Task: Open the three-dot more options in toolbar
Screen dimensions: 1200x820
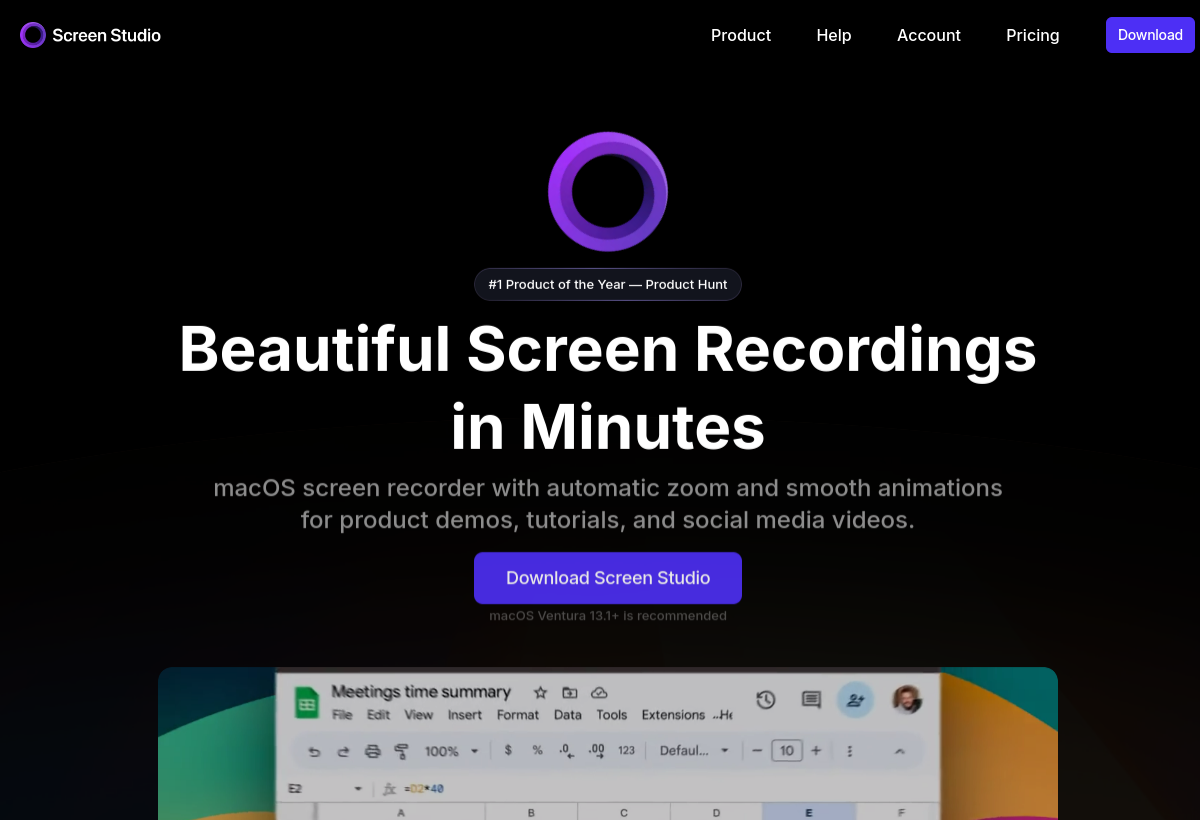Action: [850, 751]
